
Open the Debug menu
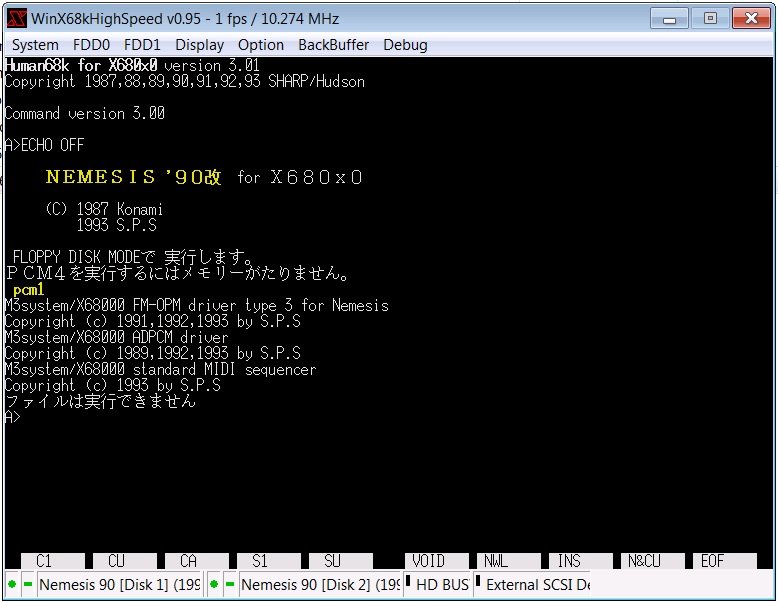[405, 45]
